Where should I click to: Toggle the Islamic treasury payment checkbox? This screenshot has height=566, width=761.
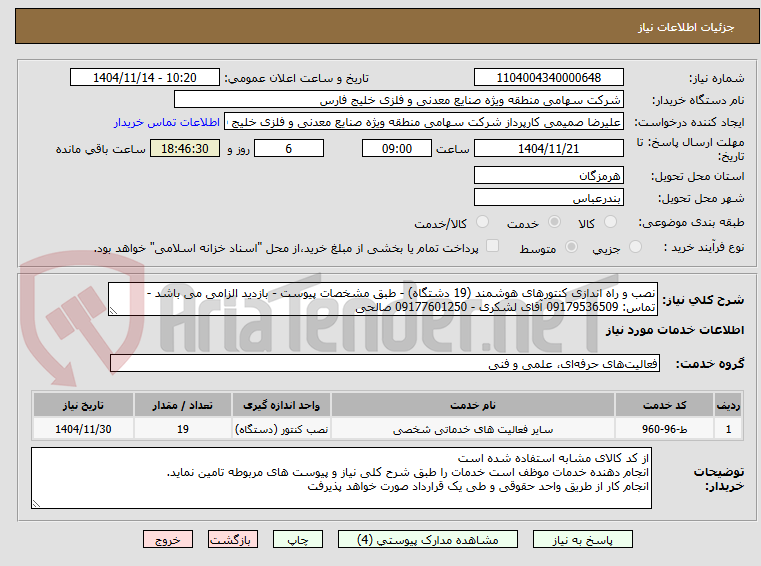[493, 246]
